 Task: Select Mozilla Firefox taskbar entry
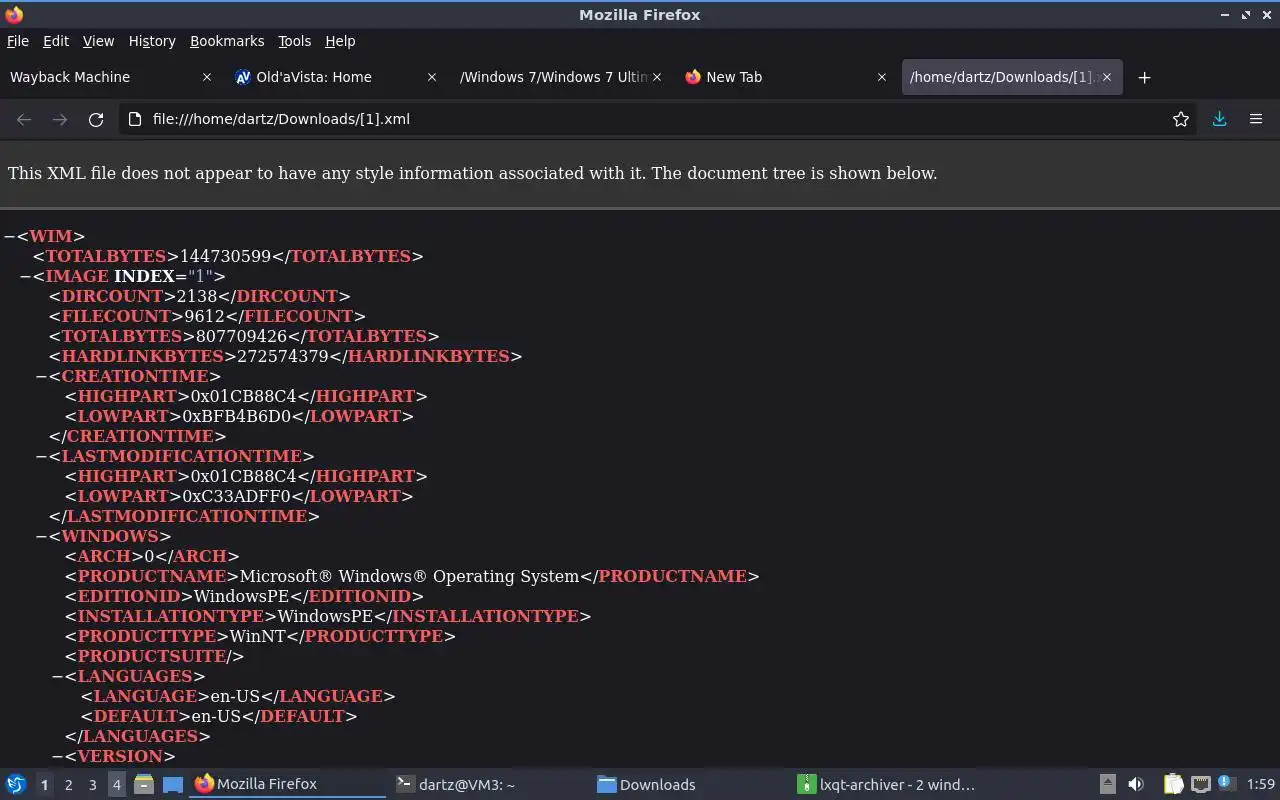pos(288,784)
